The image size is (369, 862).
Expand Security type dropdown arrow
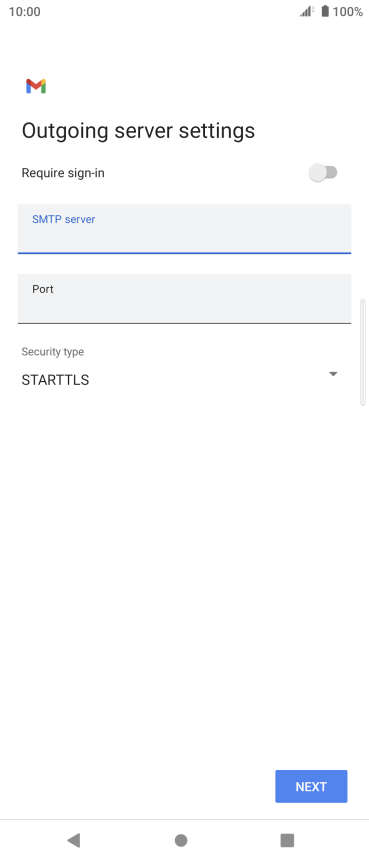(x=333, y=374)
